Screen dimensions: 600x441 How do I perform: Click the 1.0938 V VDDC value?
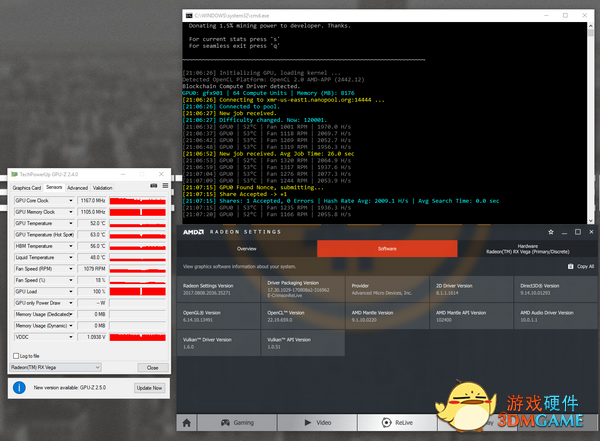(x=93, y=337)
